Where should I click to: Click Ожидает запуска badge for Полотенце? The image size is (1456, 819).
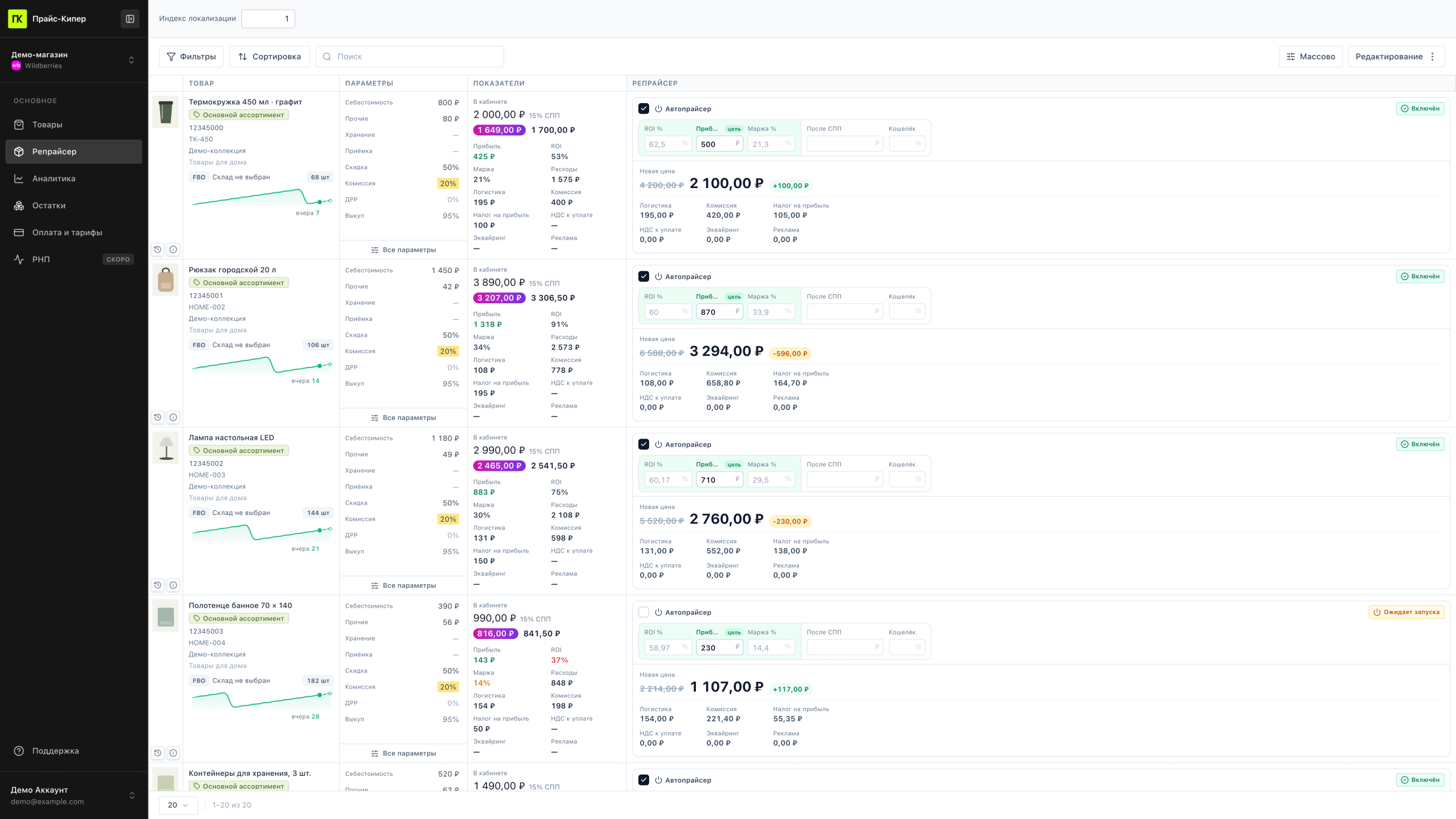1406,612
